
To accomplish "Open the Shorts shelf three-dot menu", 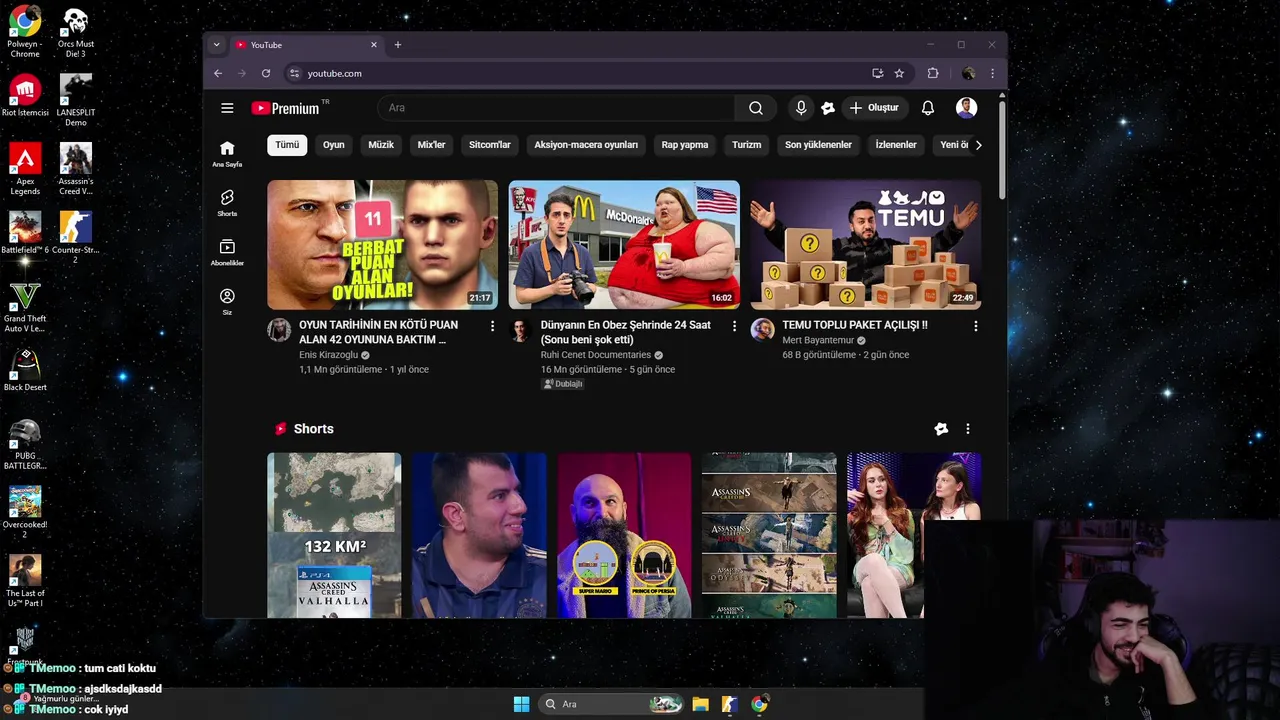I will [967, 429].
